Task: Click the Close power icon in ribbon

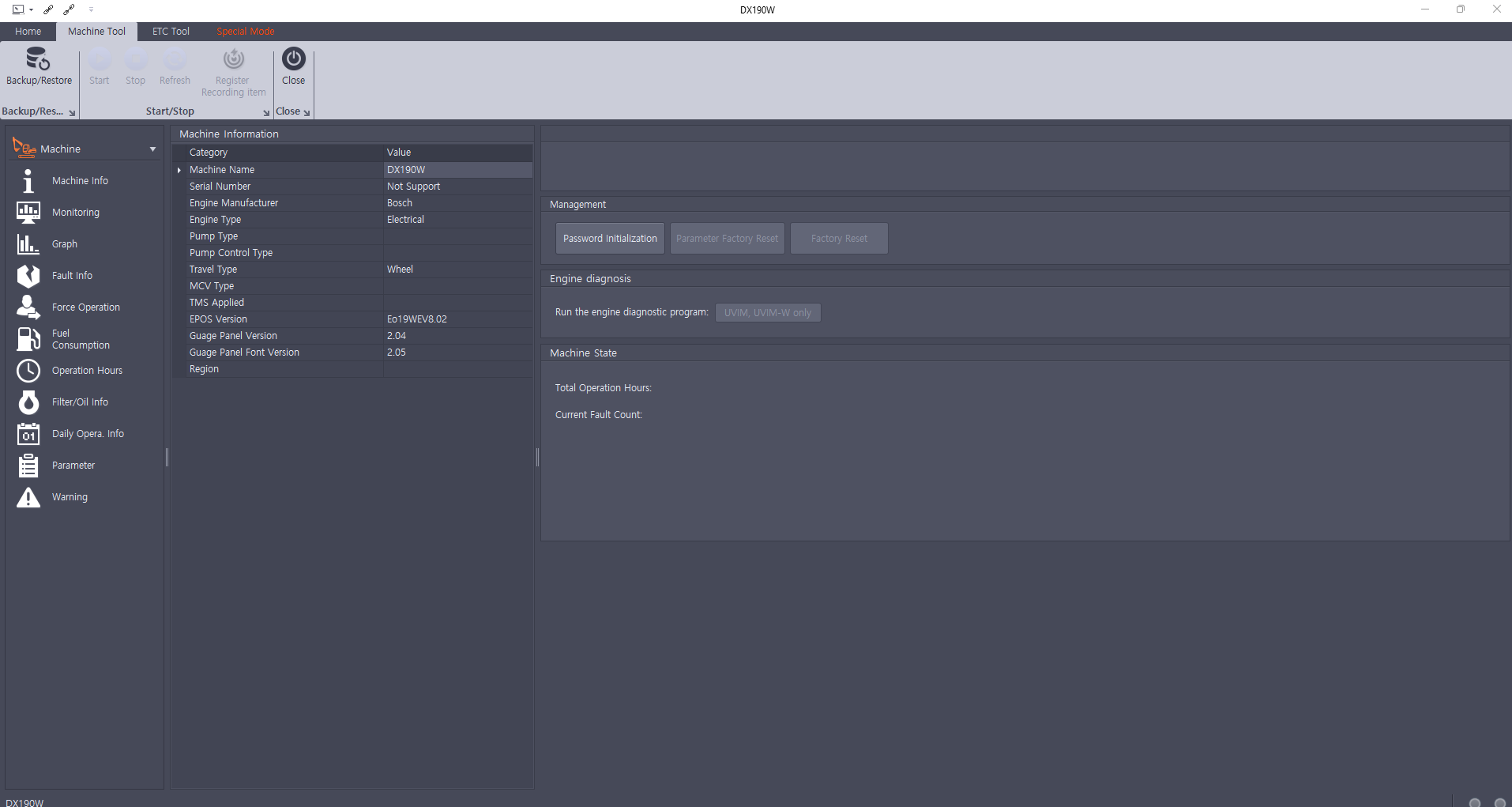Action: point(293,59)
